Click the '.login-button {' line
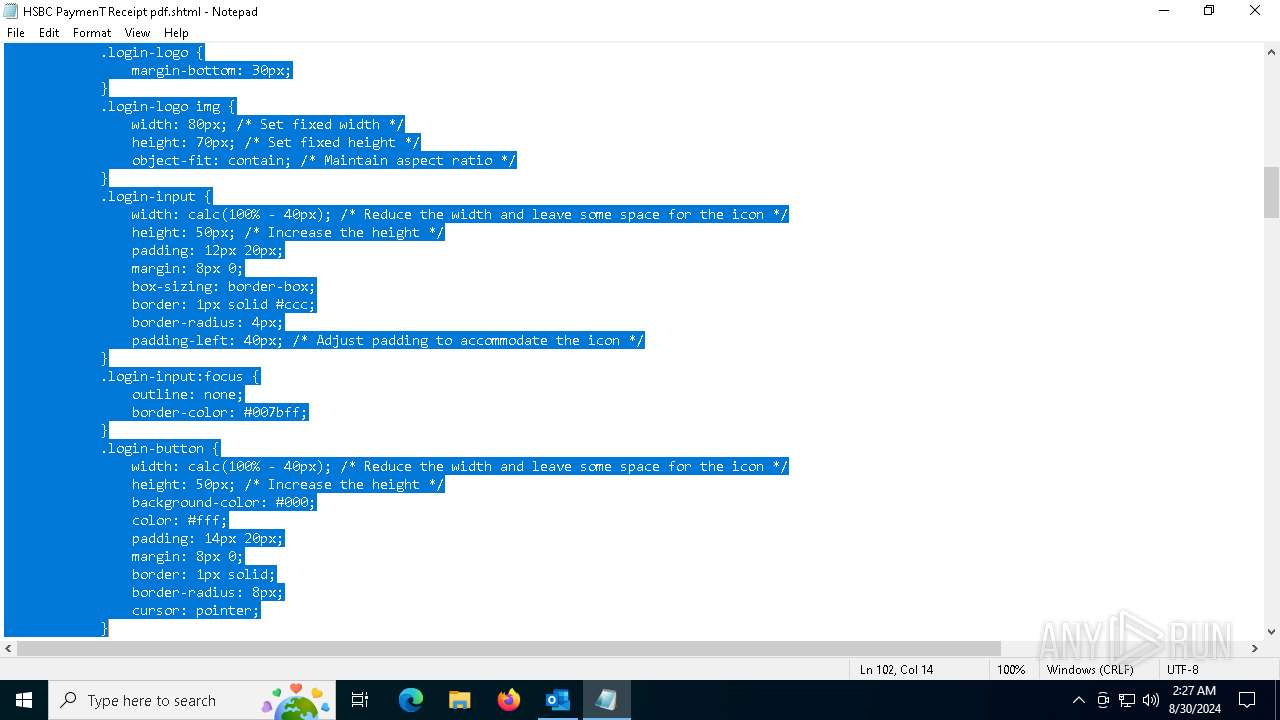This screenshot has width=1280, height=720. click(x=160, y=448)
